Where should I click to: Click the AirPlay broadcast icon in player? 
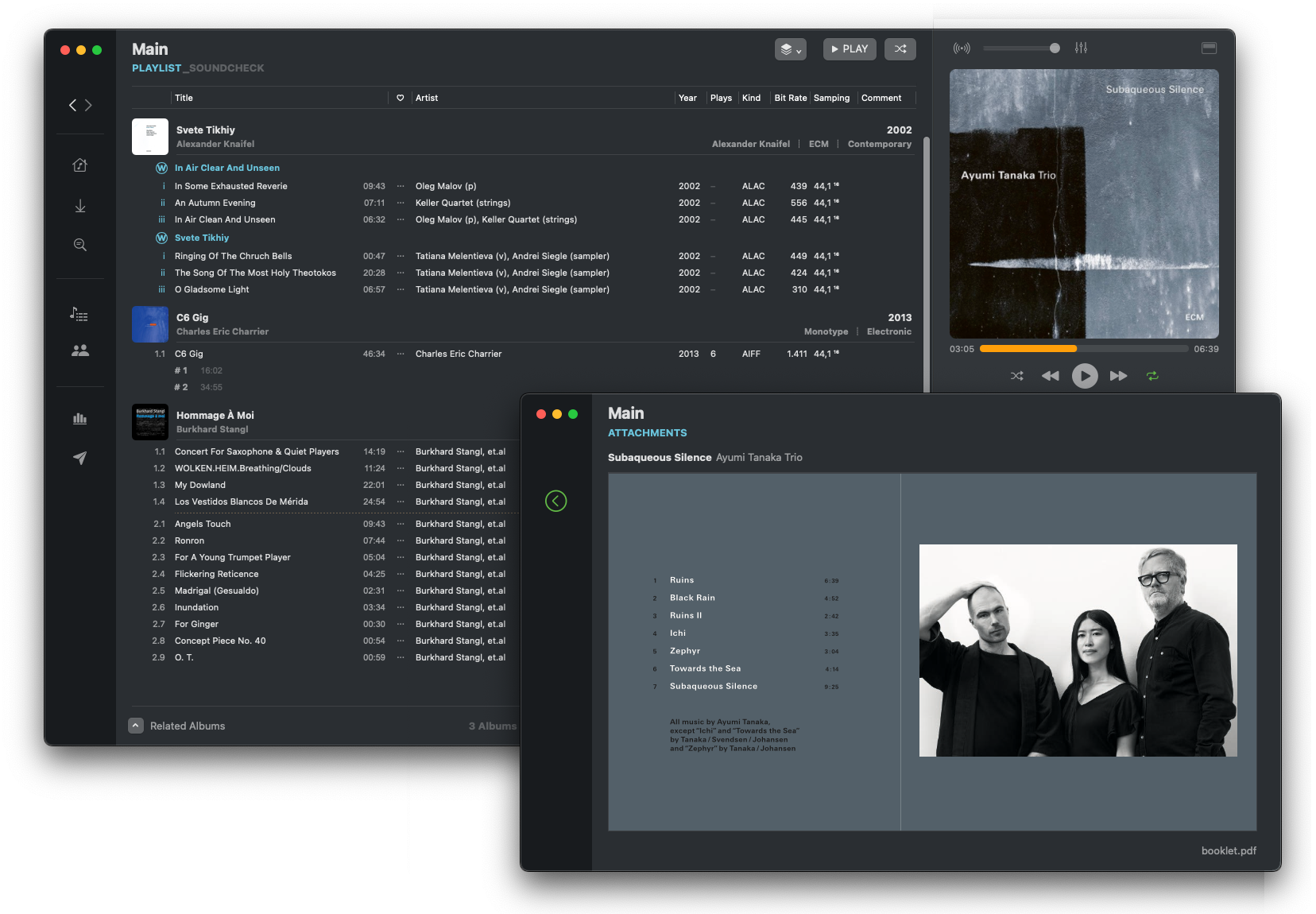tap(962, 48)
